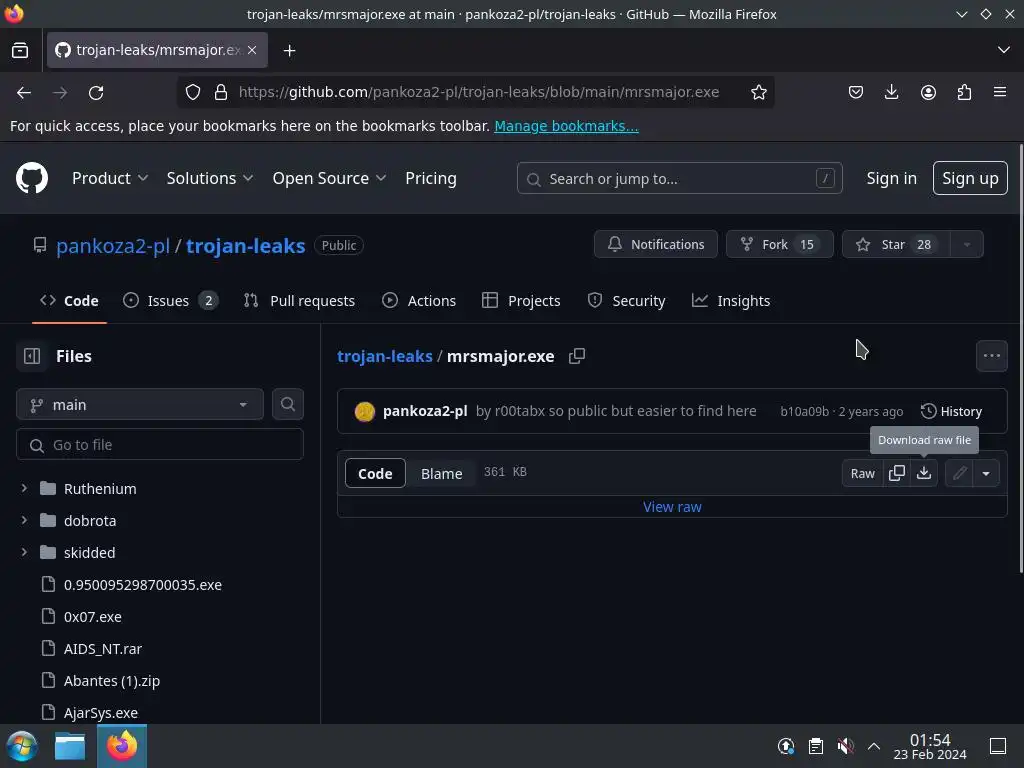Image resolution: width=1024 pixels, height=768 pixels.
Task: Open the star lists dropdown arrow
Action: coord(967,244)
